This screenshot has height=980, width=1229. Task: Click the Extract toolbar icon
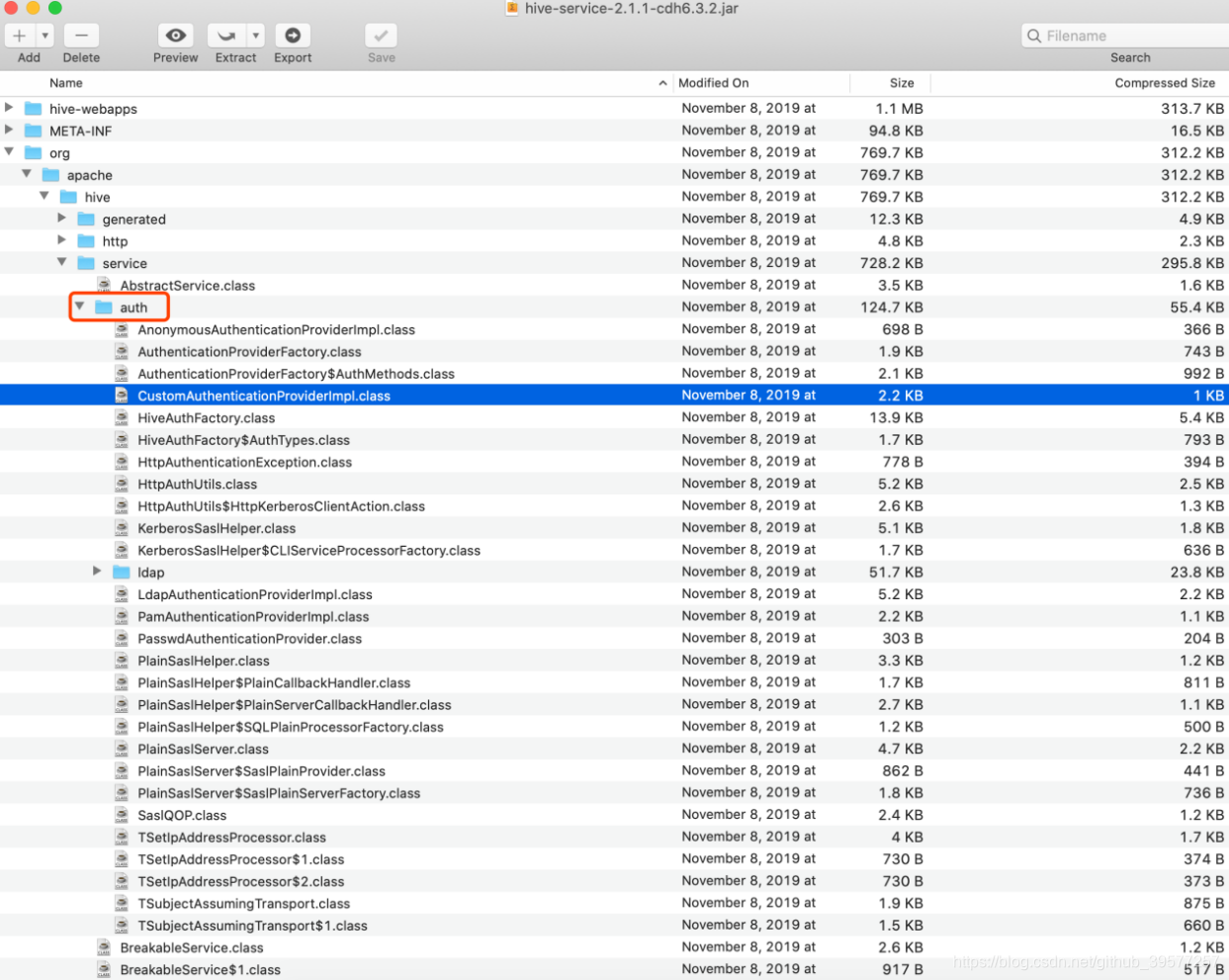pos(226,36)
